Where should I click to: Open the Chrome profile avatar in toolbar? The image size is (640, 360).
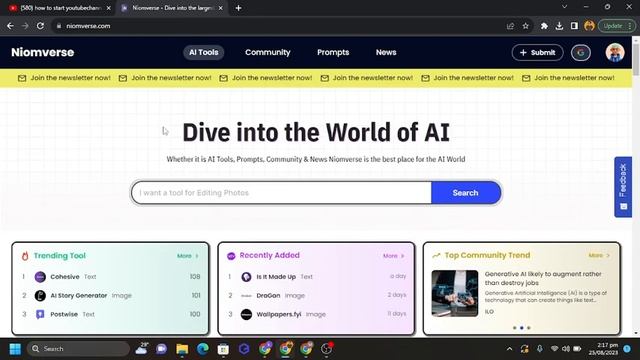[589, 26]
